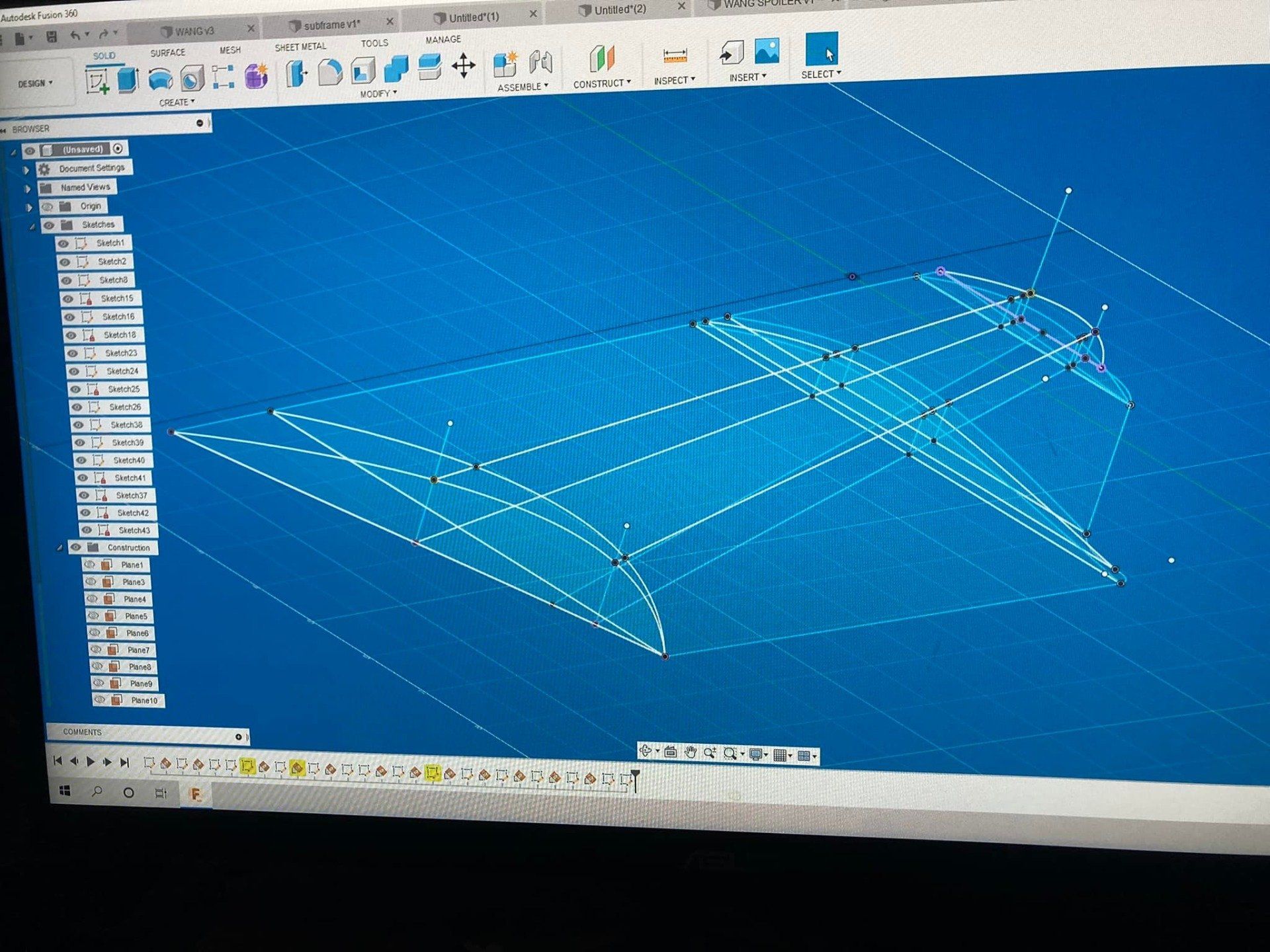Click the Move/Copy arrows icon

pyautogui.click(x=463, y=65)
